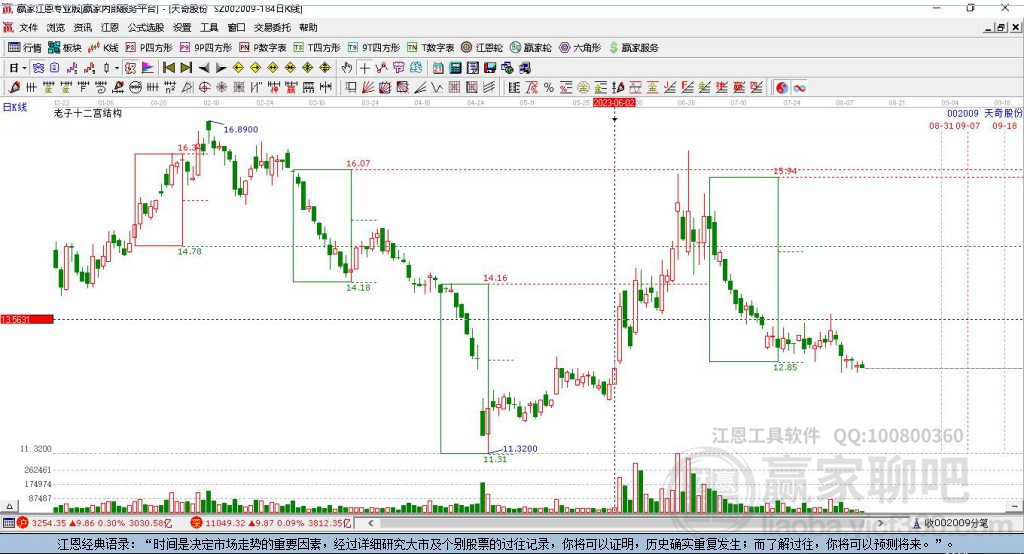
Task: Click the 日K线 period label
Action: [15, 107]
